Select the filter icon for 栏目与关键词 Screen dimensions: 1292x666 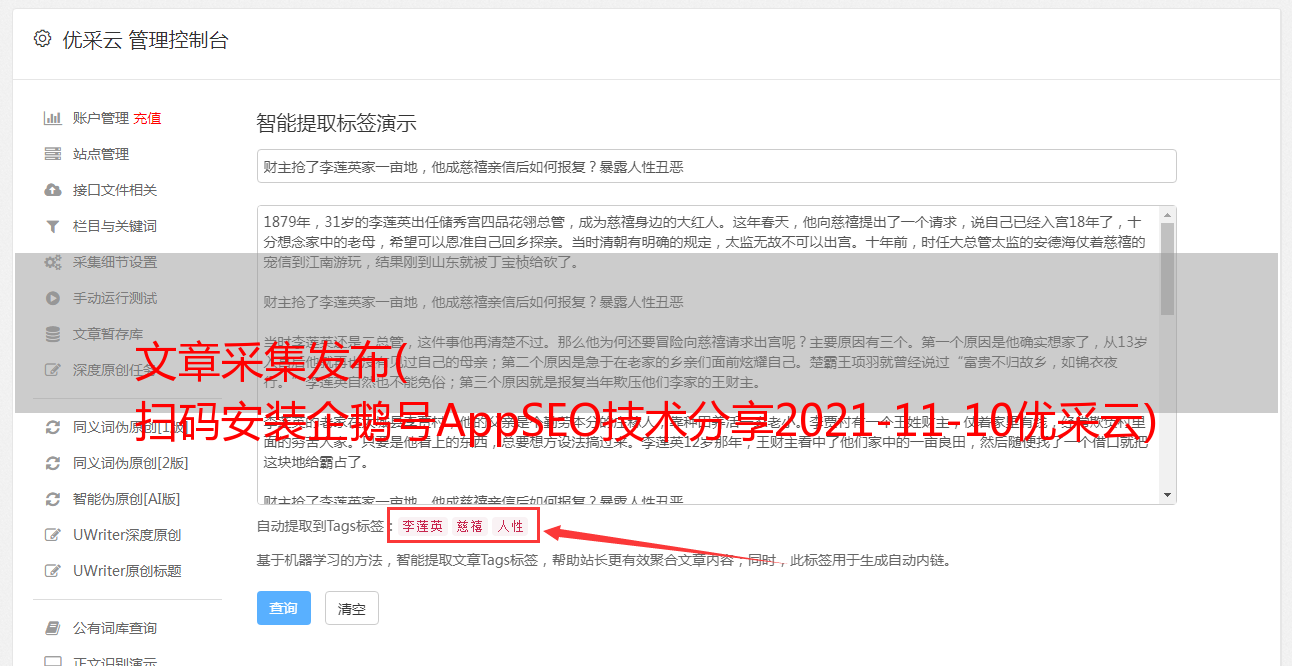pyautogui.click(x=53, y=226)
